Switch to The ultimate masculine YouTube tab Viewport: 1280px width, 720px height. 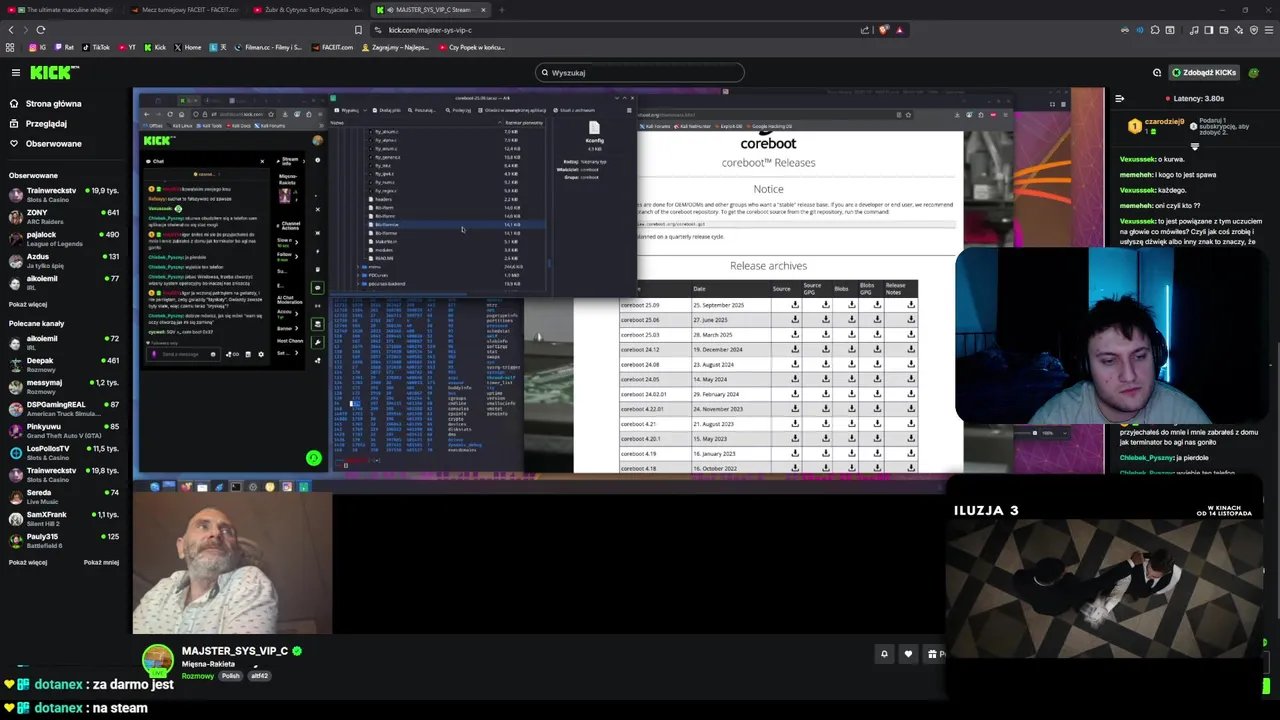tap(63, 10)
